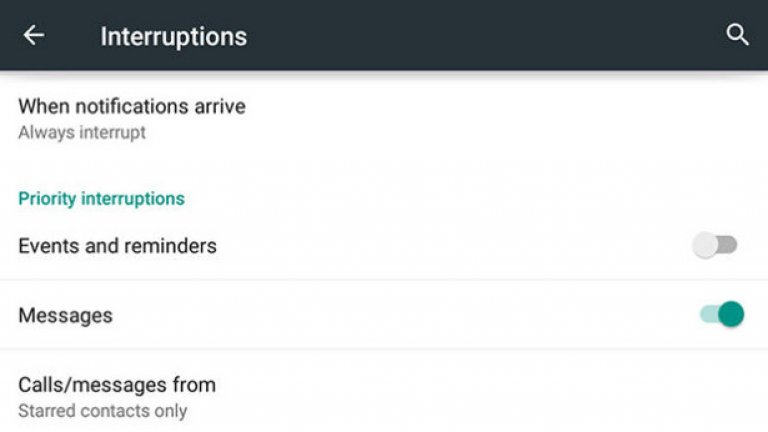Click empty toolbar space beside Interruptions title
The height and width of the screenshot is (432, 768).
coord(480,37)
